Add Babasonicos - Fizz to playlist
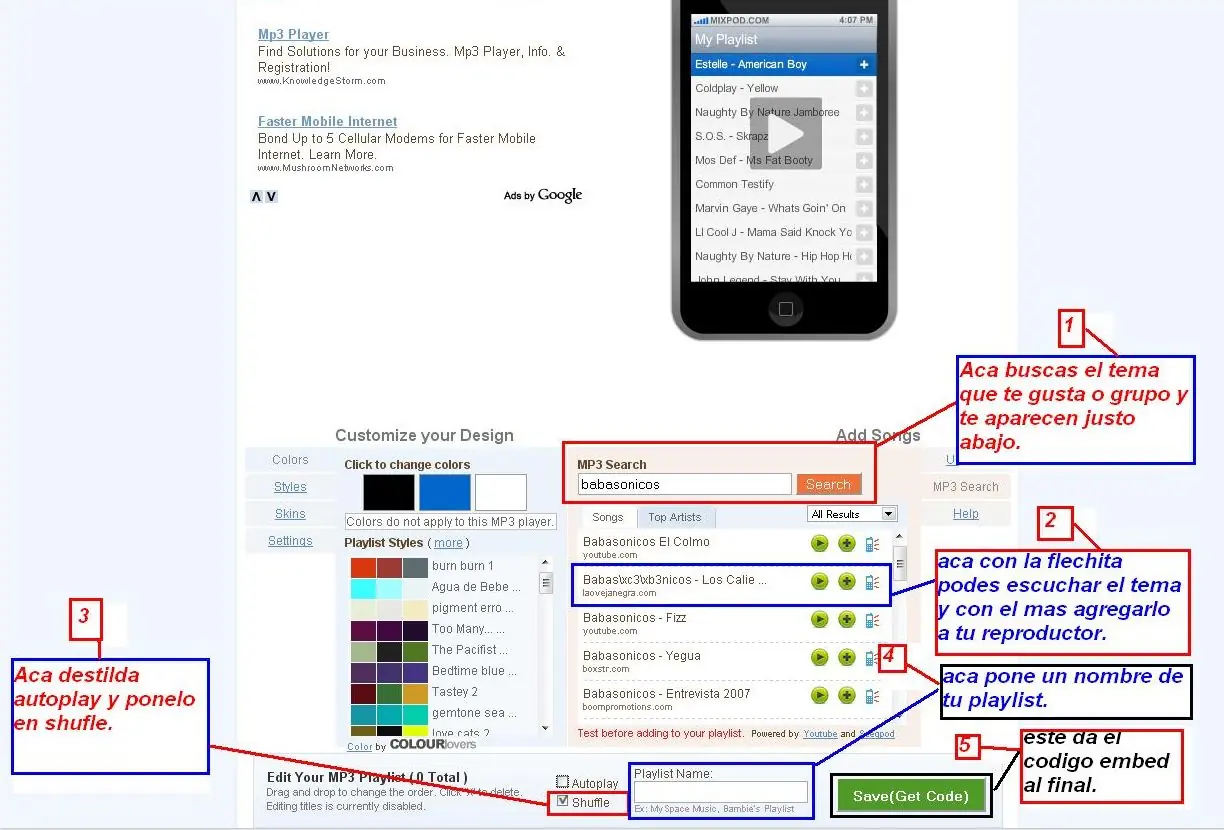 [x=847, y=620]
